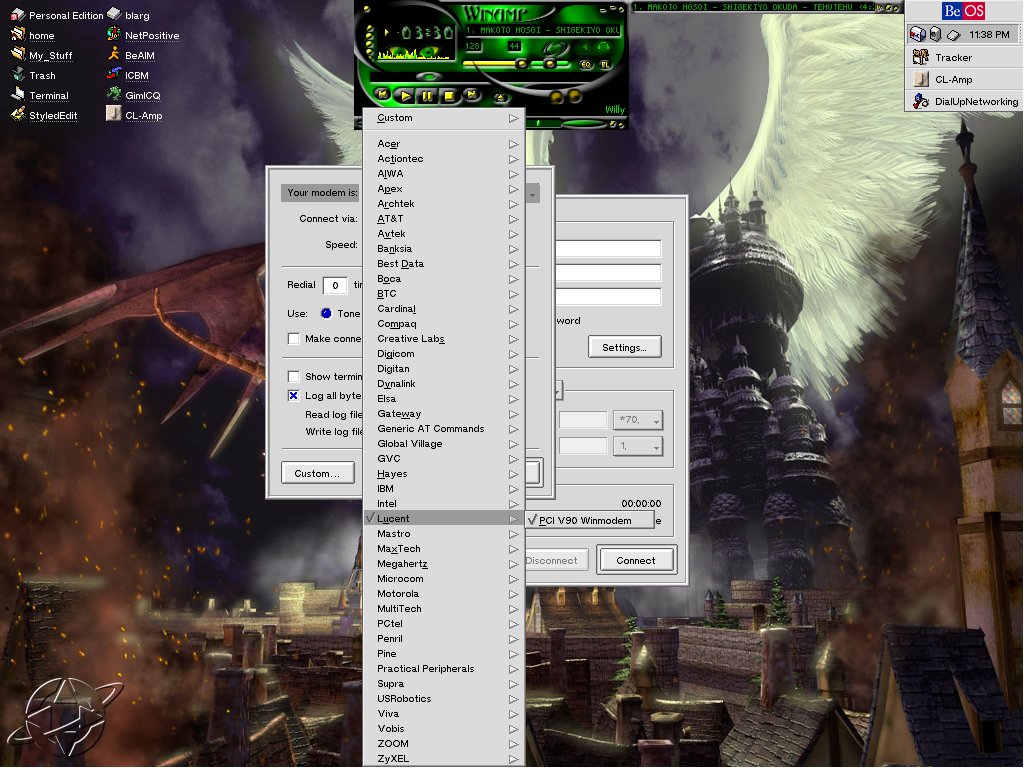Screen dimensions: 1024x768
Task: Click the eject button in the player
Action: point(500,98)
